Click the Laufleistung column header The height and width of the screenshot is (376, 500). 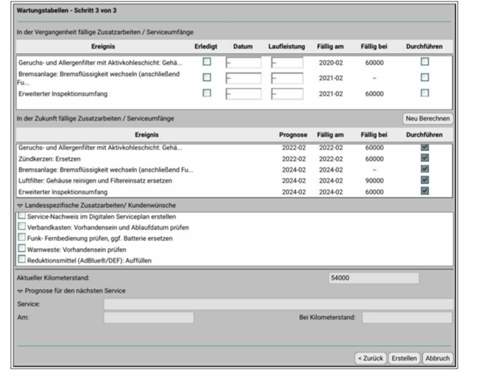coord(287,47)
